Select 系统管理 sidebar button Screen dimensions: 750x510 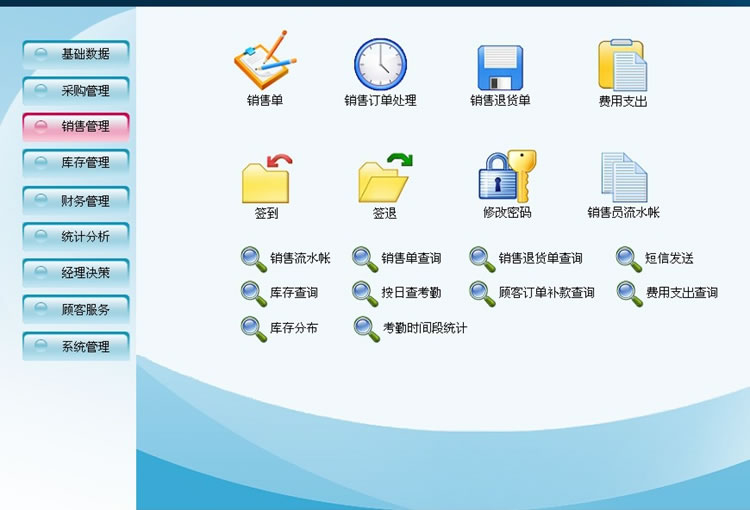coord(76,346)
